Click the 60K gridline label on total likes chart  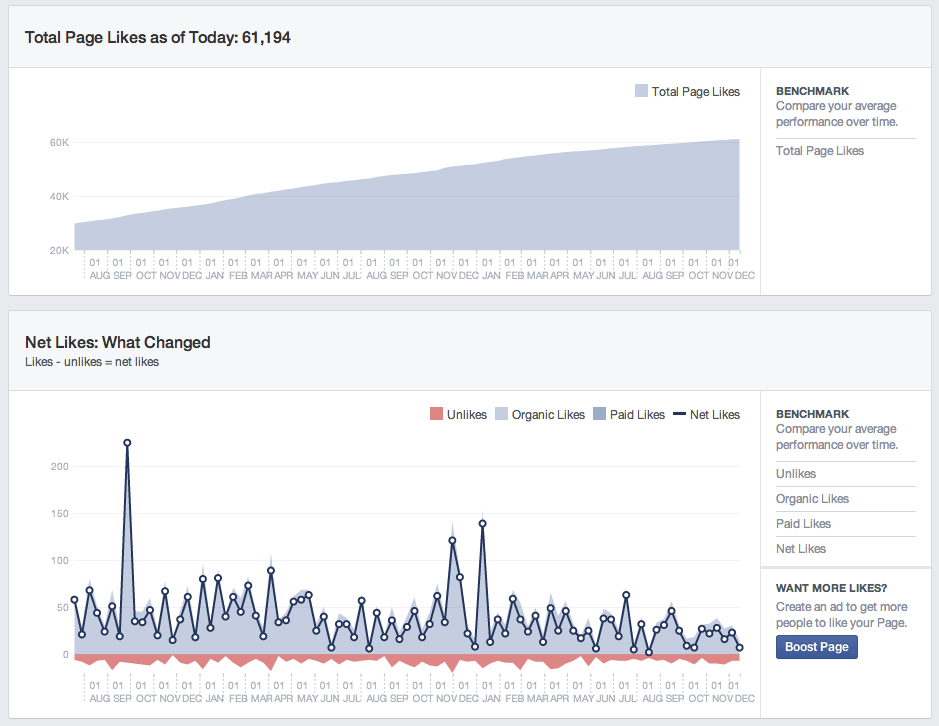59,143
